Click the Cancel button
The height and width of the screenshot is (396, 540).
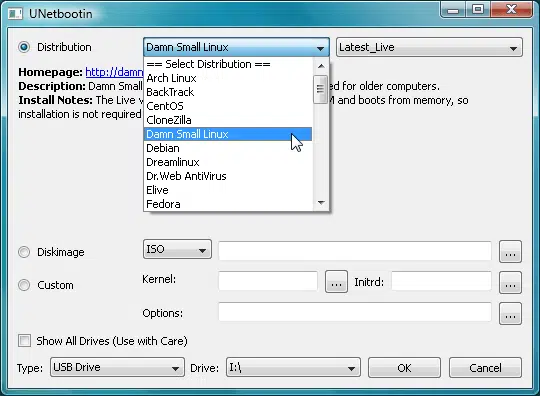pos(485,368)
